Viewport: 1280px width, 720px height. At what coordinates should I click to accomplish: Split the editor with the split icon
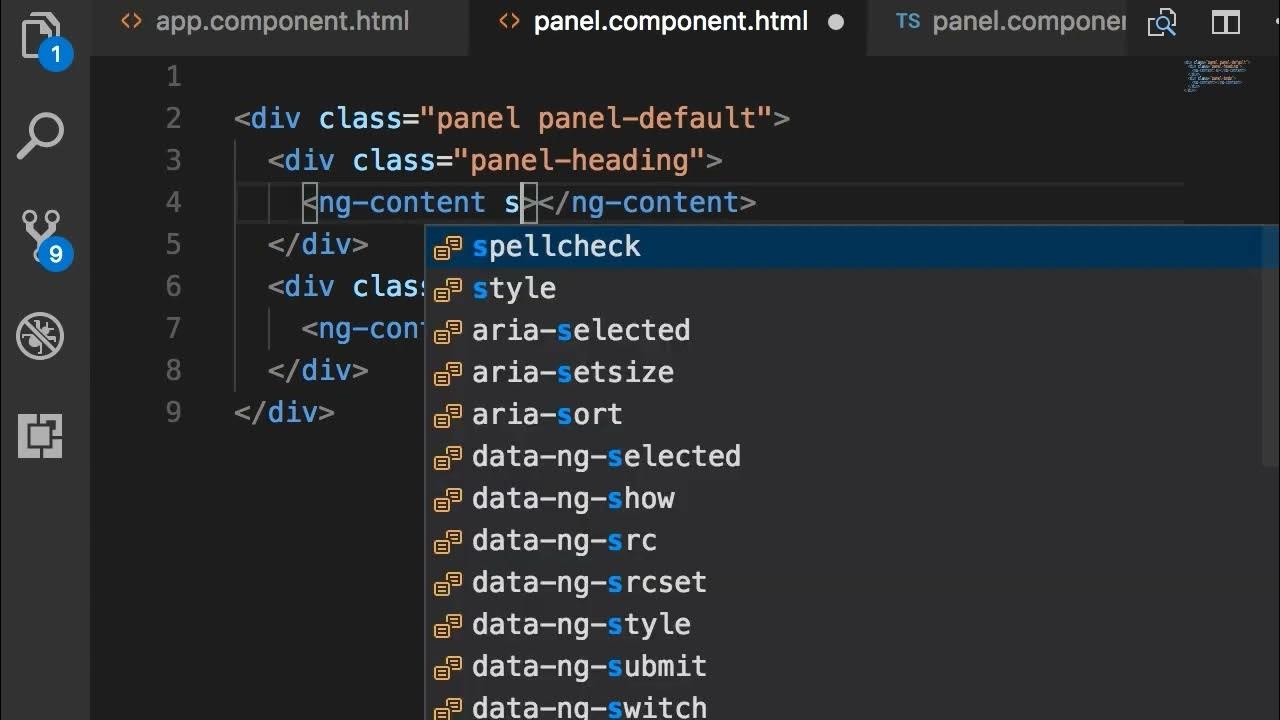1226,22
